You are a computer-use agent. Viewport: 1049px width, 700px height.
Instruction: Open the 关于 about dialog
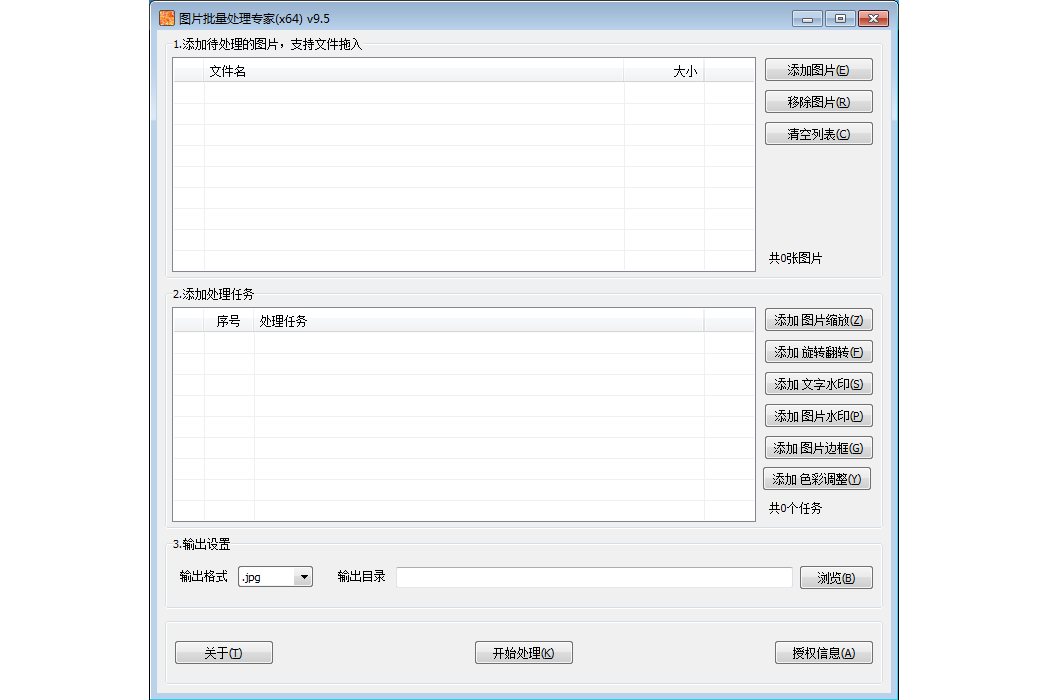coord(223,653)
